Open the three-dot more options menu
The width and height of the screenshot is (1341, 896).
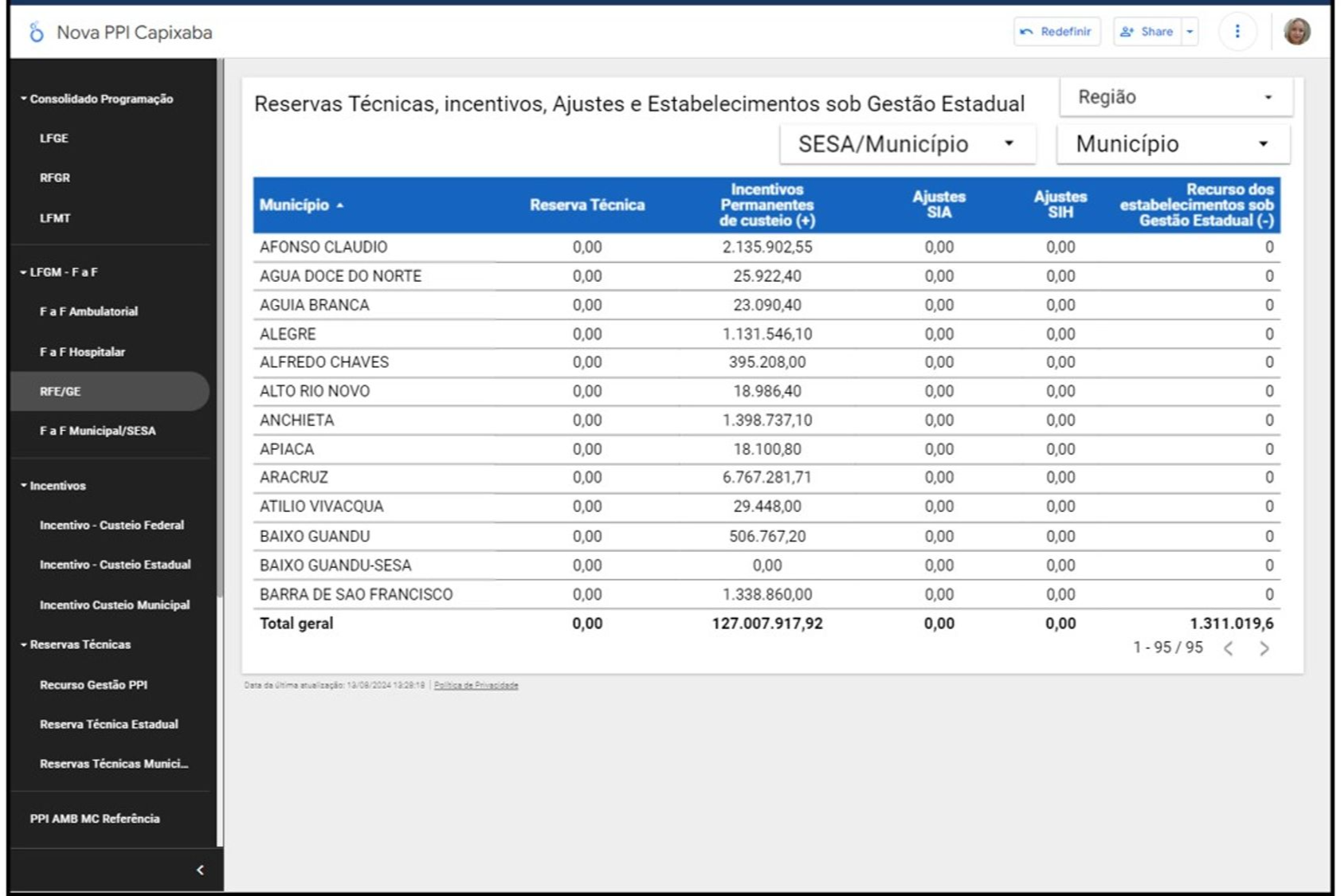(x=1237, y=32)
